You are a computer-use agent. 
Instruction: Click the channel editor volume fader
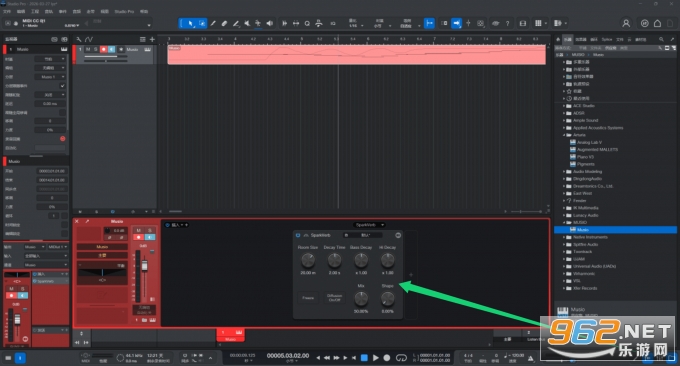pyautogui.click(x=144, y=266)
